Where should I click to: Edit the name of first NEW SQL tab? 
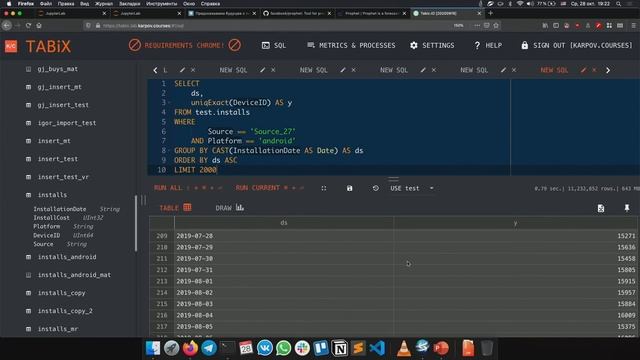click(x=262, y=70)
